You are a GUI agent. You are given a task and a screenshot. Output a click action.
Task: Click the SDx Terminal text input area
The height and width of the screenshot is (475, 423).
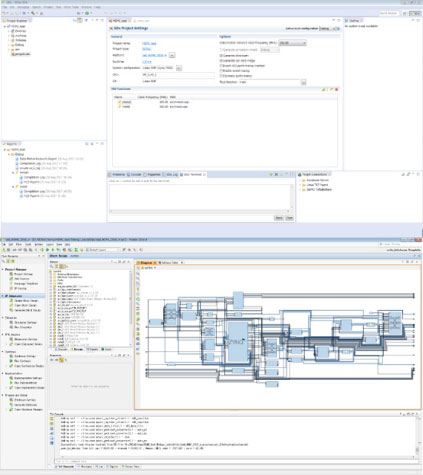(199, 197)
